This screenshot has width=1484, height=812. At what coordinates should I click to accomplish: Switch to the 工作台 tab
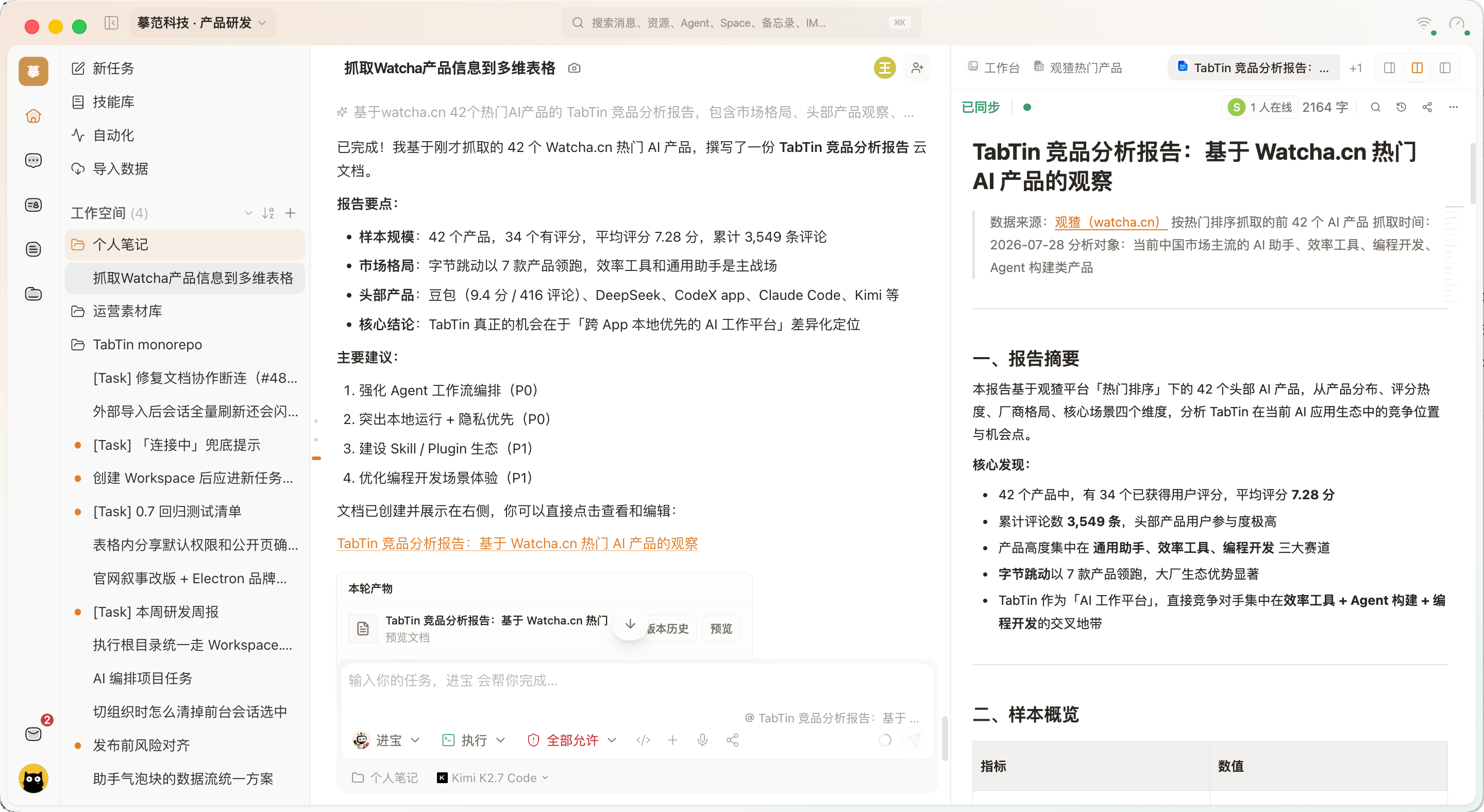[x=994, y=68]
